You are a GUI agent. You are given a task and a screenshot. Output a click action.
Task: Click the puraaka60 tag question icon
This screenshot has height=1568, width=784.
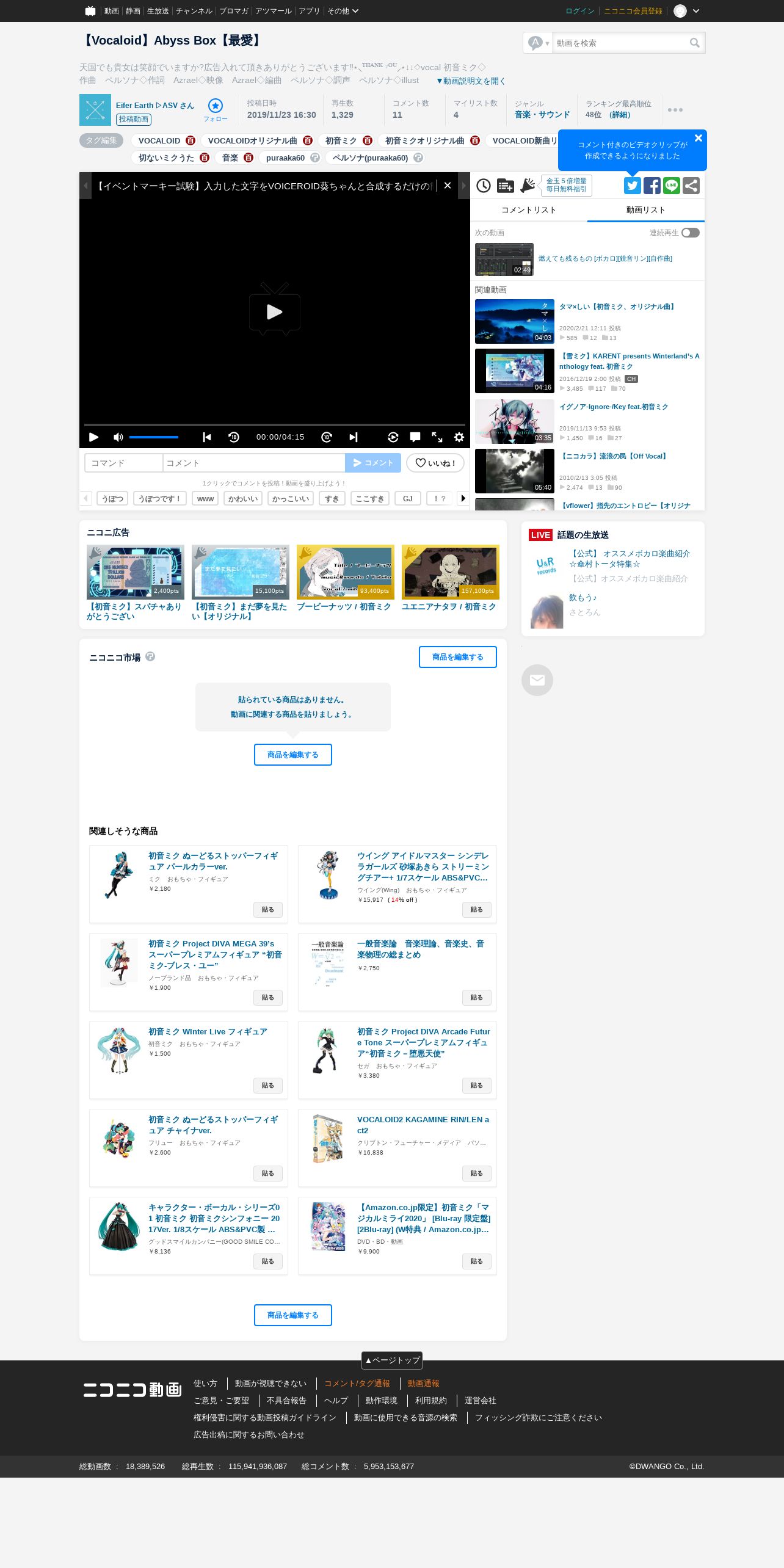click(315, 158)
